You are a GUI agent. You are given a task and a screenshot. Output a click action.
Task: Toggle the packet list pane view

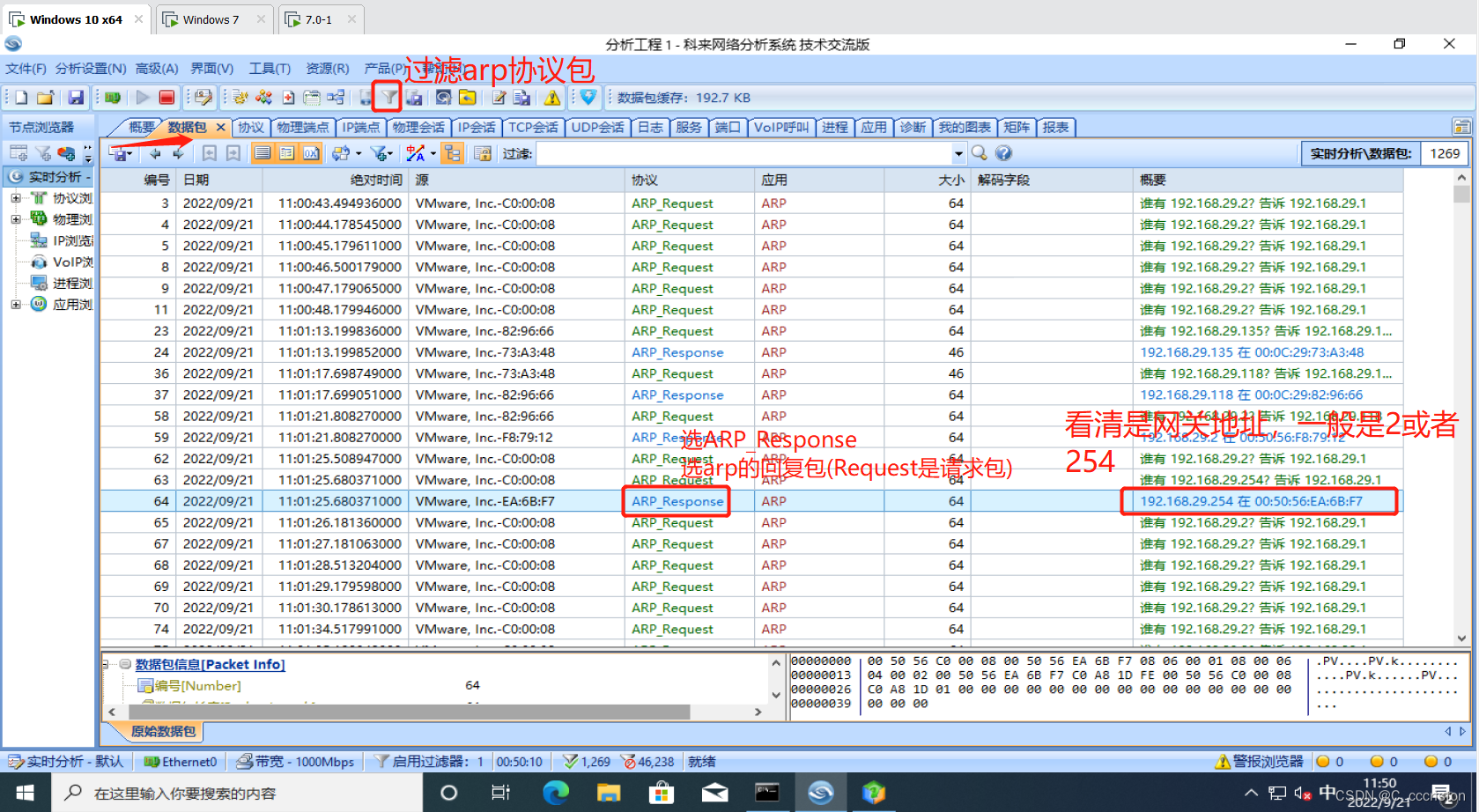tap(263, 153)
